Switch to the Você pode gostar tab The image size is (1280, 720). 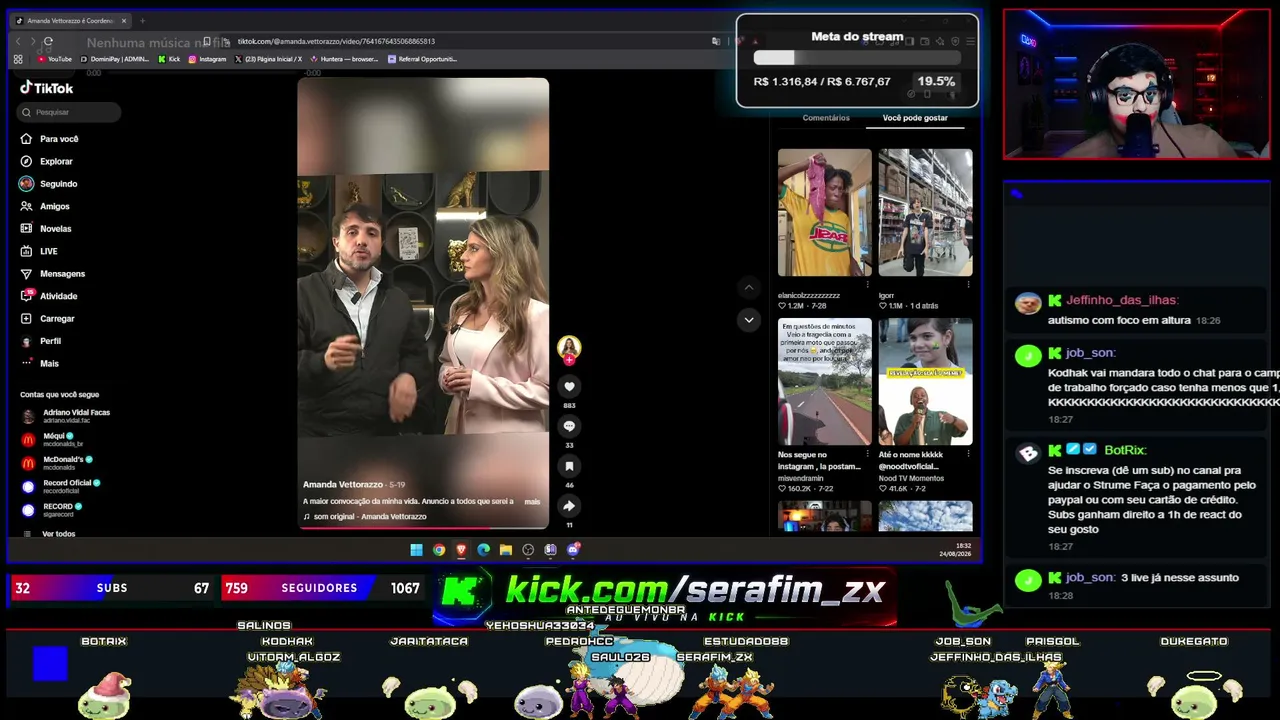[x=915, y=118]
